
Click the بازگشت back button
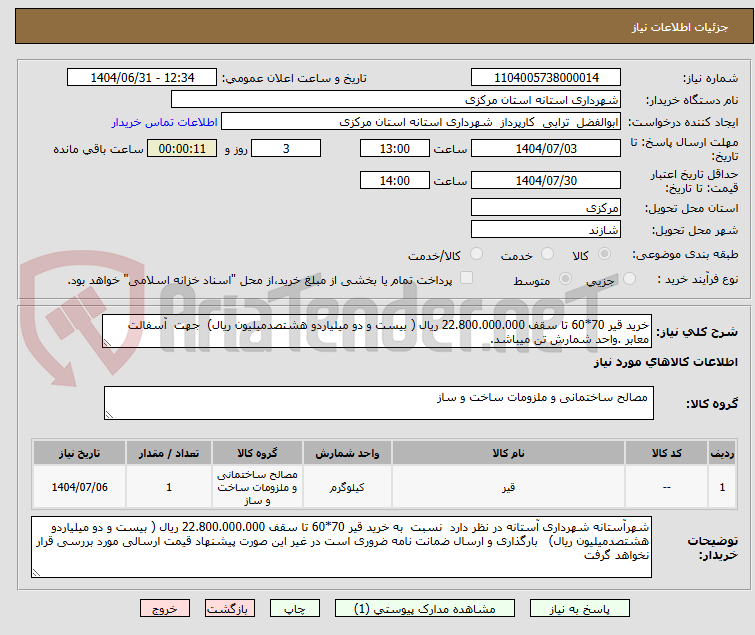pos(230,609)
